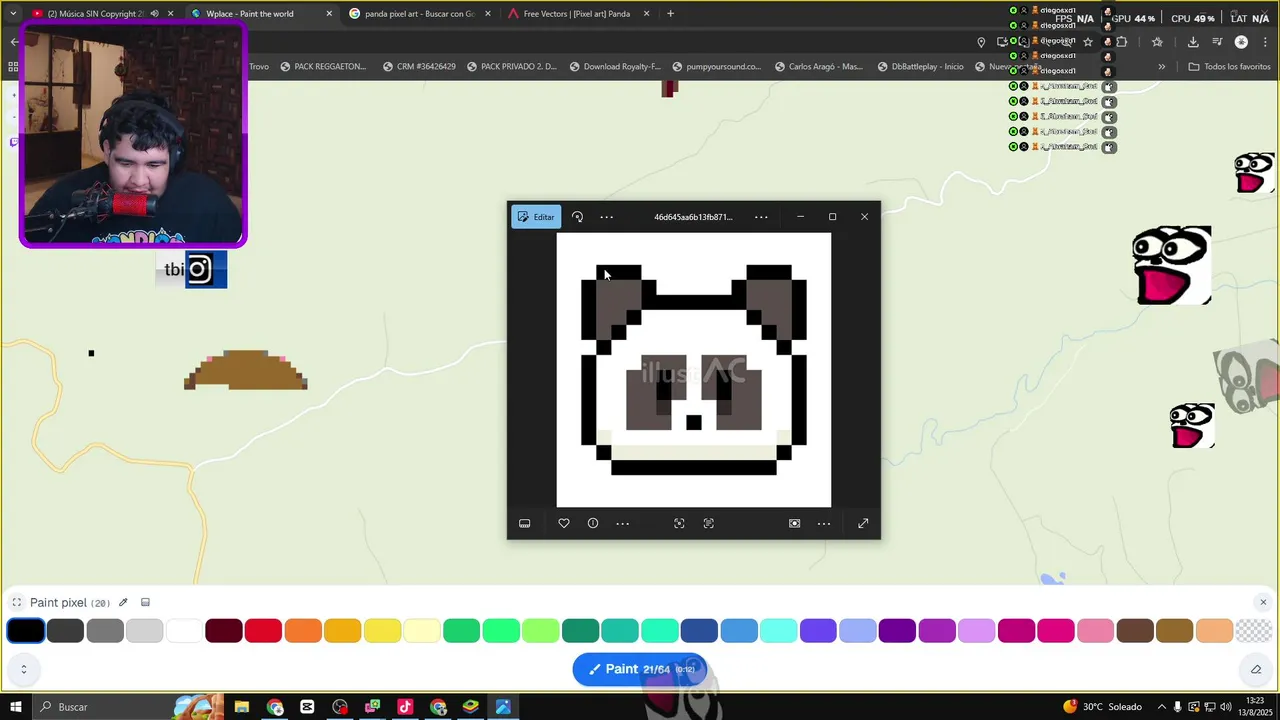The width and height of the screenshot is (1280, 720).
Task: Switch to panda pixel art Google tab
Action: pos(419,14)
